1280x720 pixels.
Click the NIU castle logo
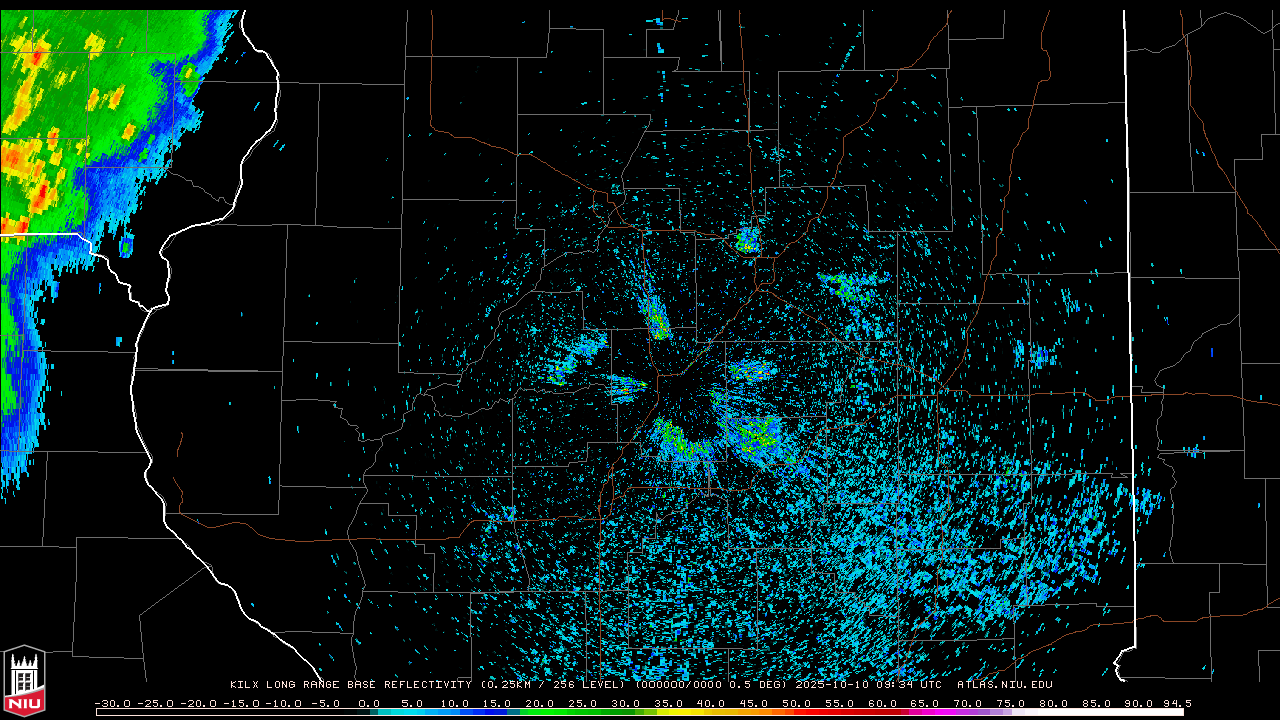(x=24, y=681)
